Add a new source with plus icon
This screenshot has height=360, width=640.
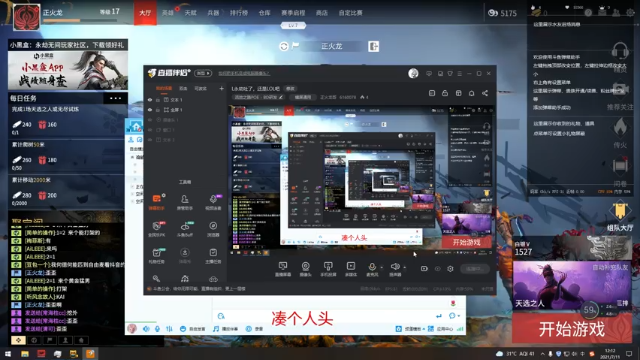pyautogui.click(x=221, y=88)
